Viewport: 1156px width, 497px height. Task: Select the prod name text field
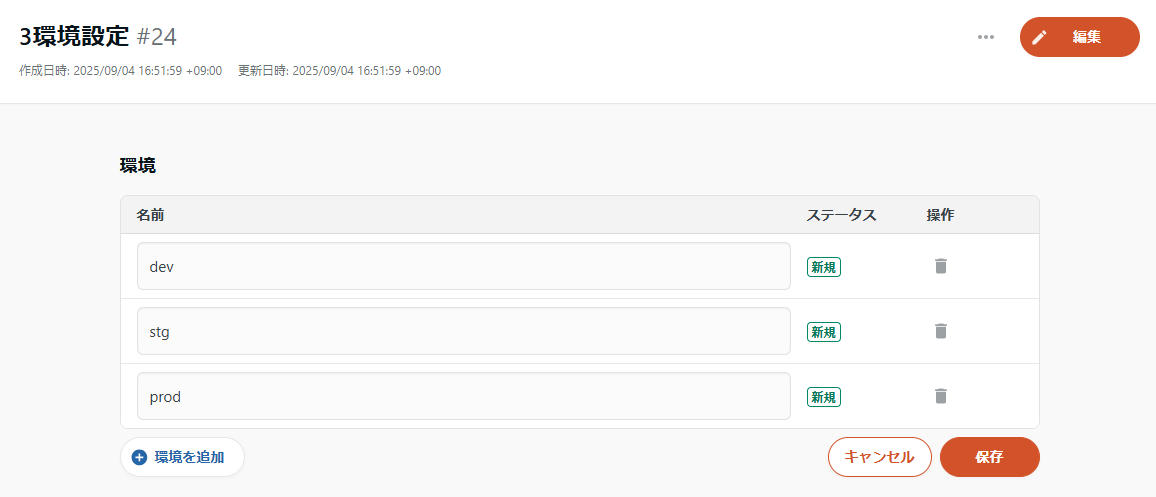point(463,396)
